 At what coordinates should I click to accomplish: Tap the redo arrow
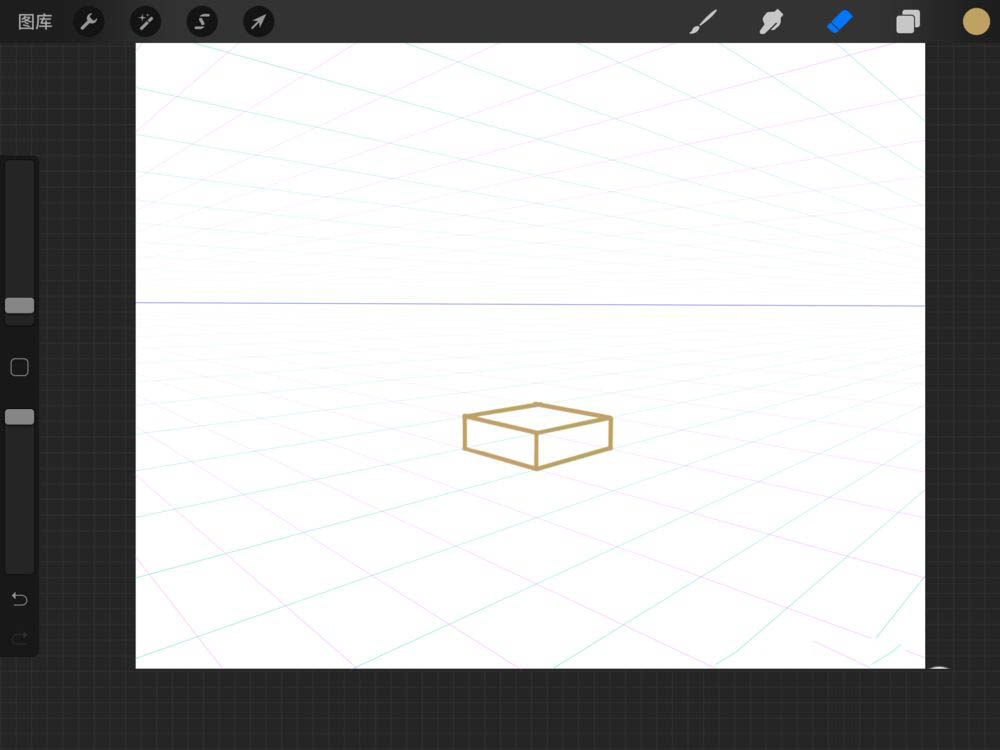pos(19,638)
